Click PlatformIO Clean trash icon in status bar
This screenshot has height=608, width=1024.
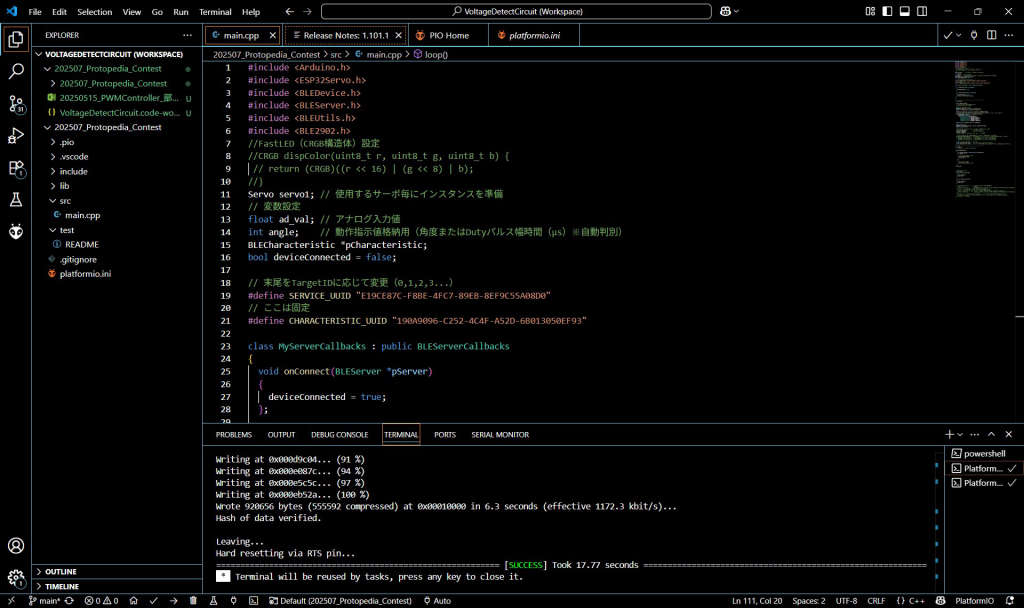193,601
